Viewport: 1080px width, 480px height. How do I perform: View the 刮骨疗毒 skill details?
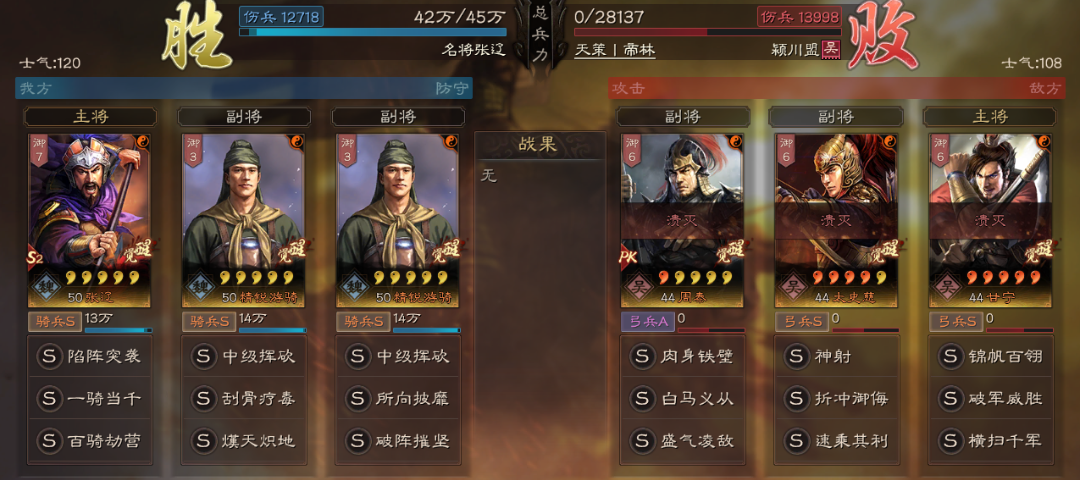click(x=243, y=398)
